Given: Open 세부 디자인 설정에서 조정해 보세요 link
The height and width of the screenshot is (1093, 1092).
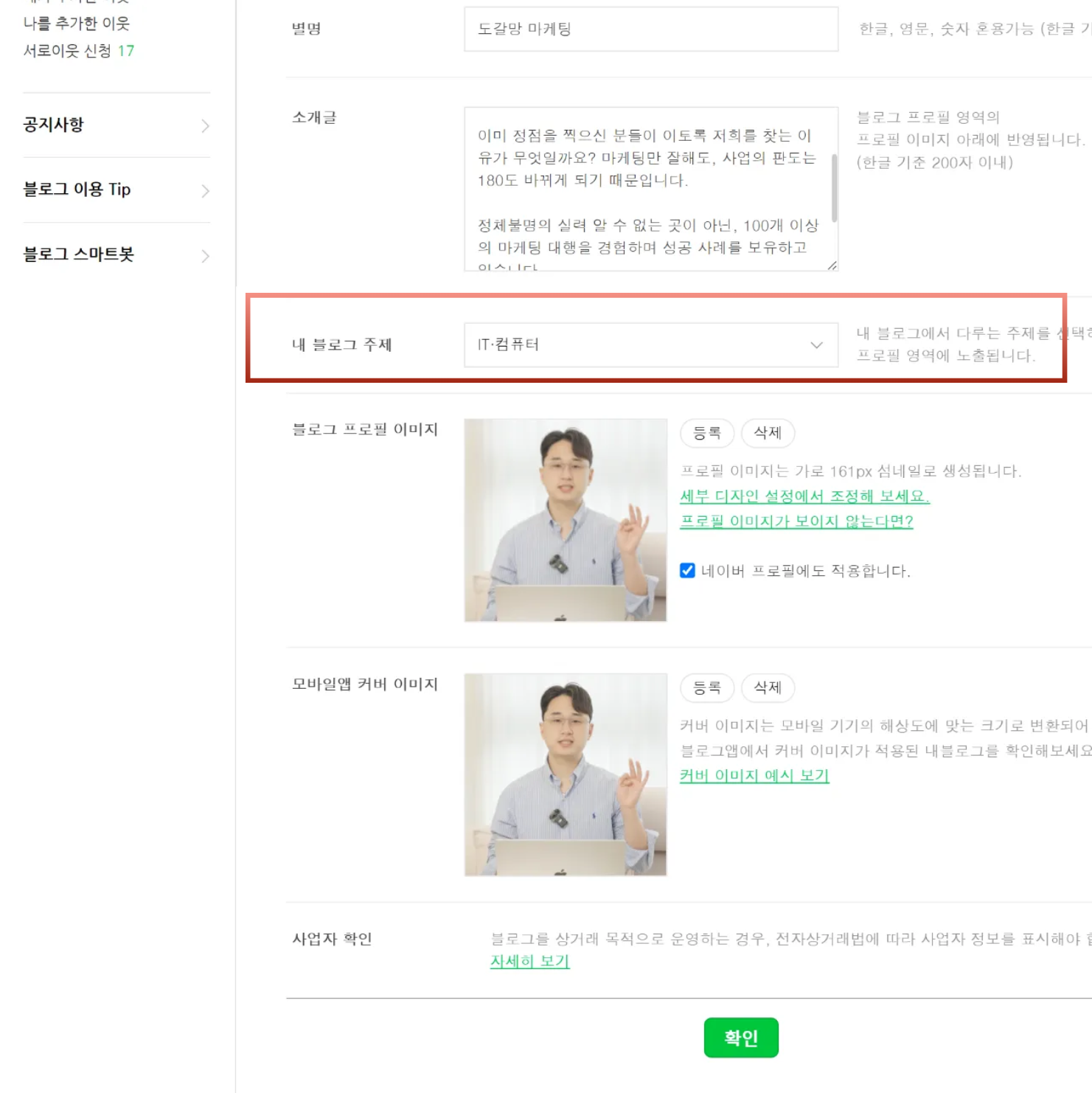Looking at the screenshot, I should [804, 496].
